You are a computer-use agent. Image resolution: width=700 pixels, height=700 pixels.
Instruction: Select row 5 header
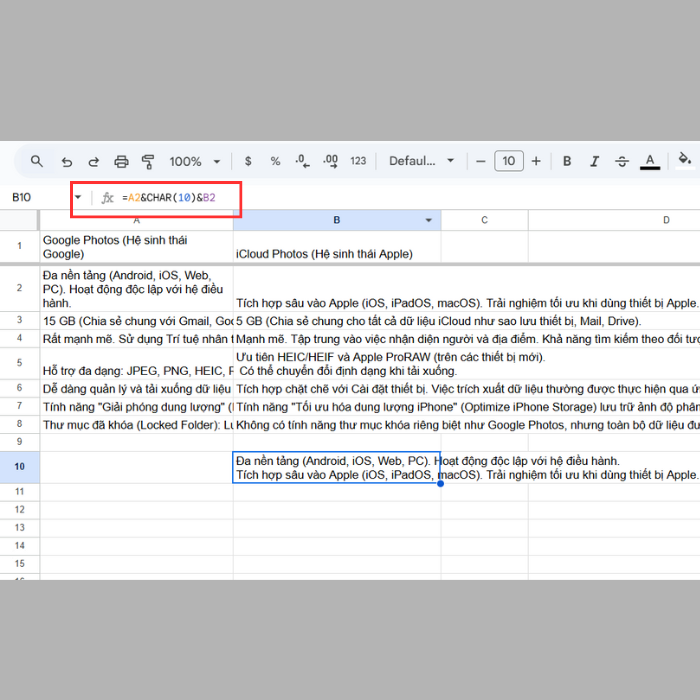click(20, 363)
